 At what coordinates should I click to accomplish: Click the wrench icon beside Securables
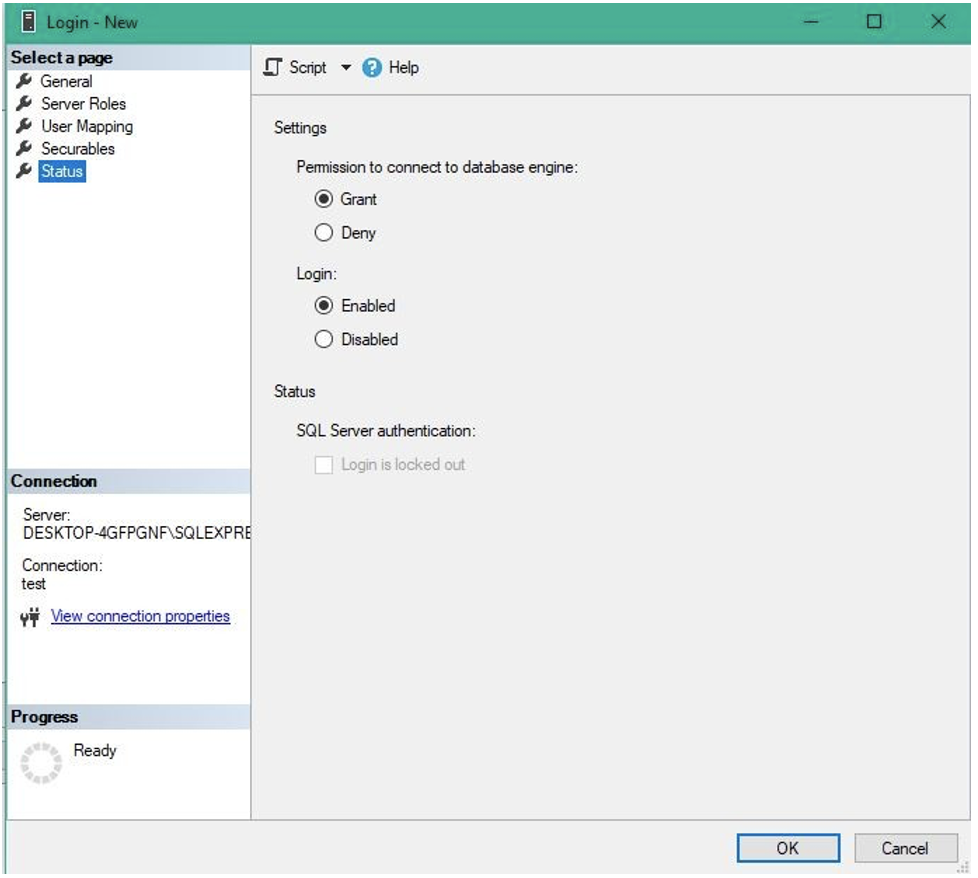pos(25,148)
